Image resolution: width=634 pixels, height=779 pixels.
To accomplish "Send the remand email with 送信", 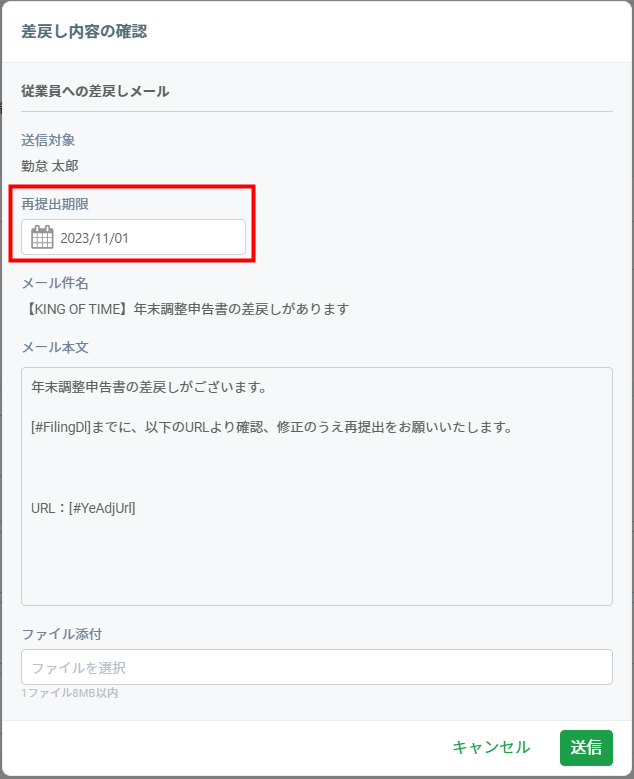I will point(586,747).
